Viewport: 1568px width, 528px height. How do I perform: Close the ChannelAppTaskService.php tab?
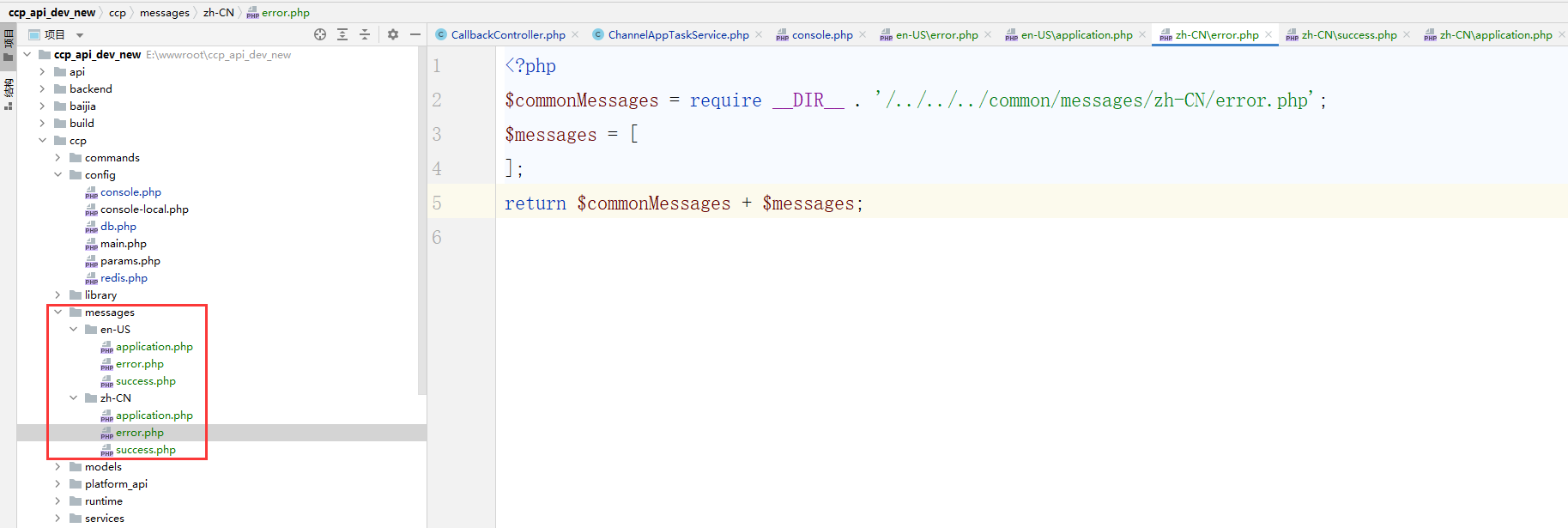(759, 34)
